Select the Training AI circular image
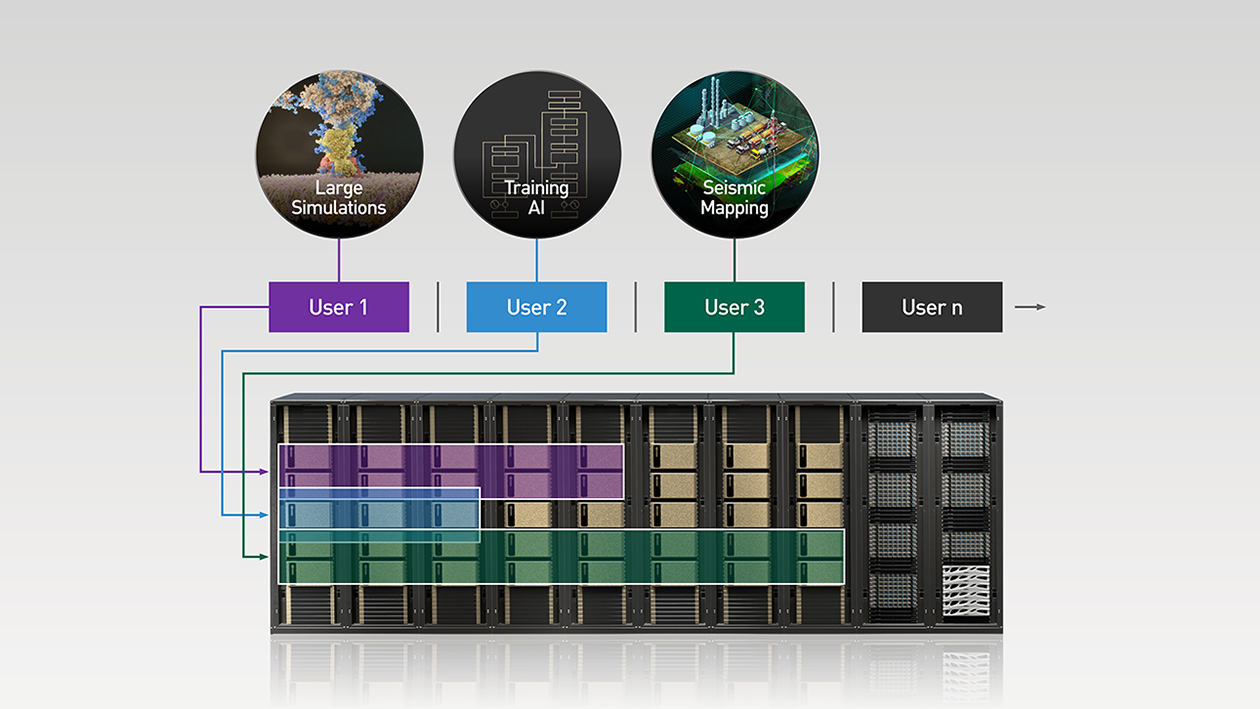The width and height of the screenshot is (1260, 709). tap(537, 153)
